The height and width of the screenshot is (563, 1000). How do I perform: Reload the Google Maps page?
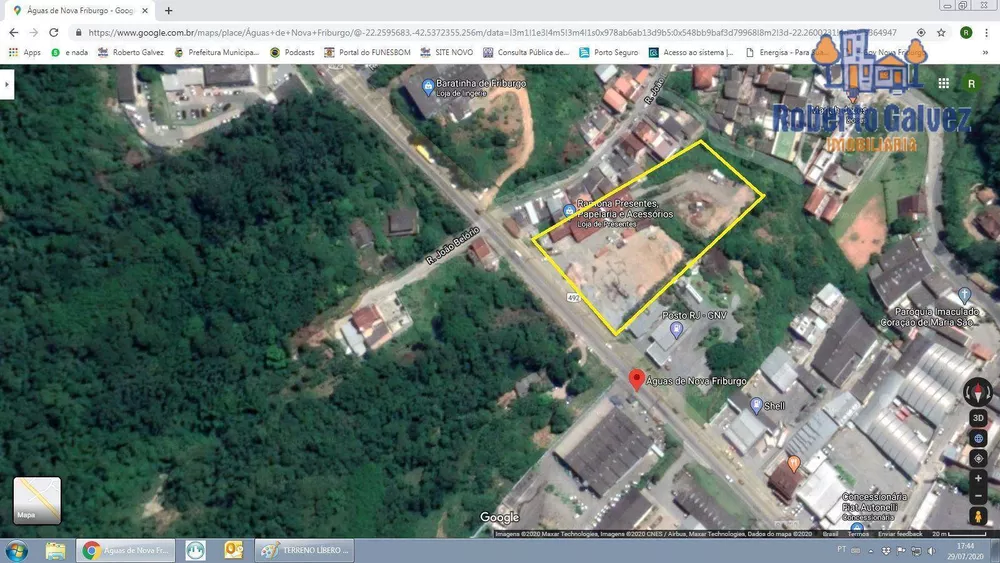[54, 33]
